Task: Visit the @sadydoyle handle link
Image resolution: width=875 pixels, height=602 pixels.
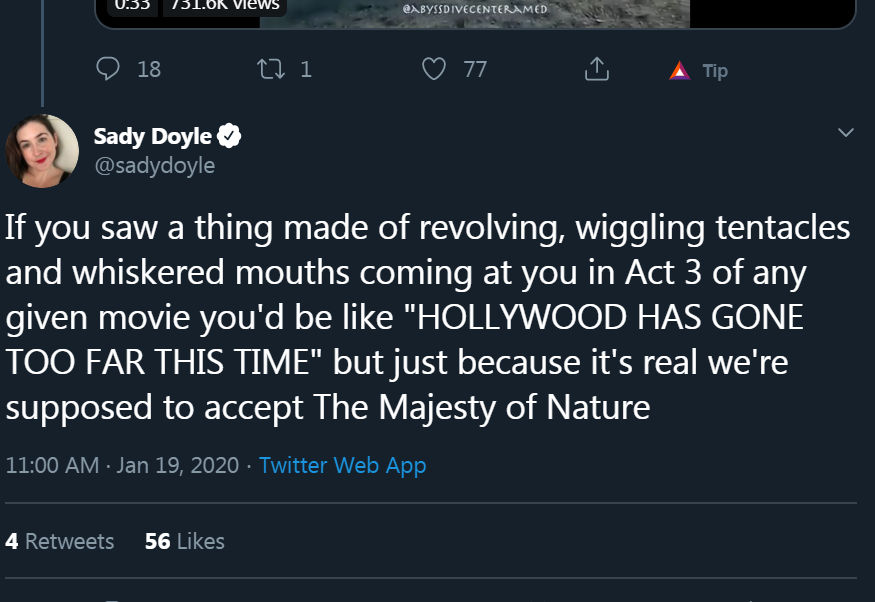Action: click(x=155, y=166)
